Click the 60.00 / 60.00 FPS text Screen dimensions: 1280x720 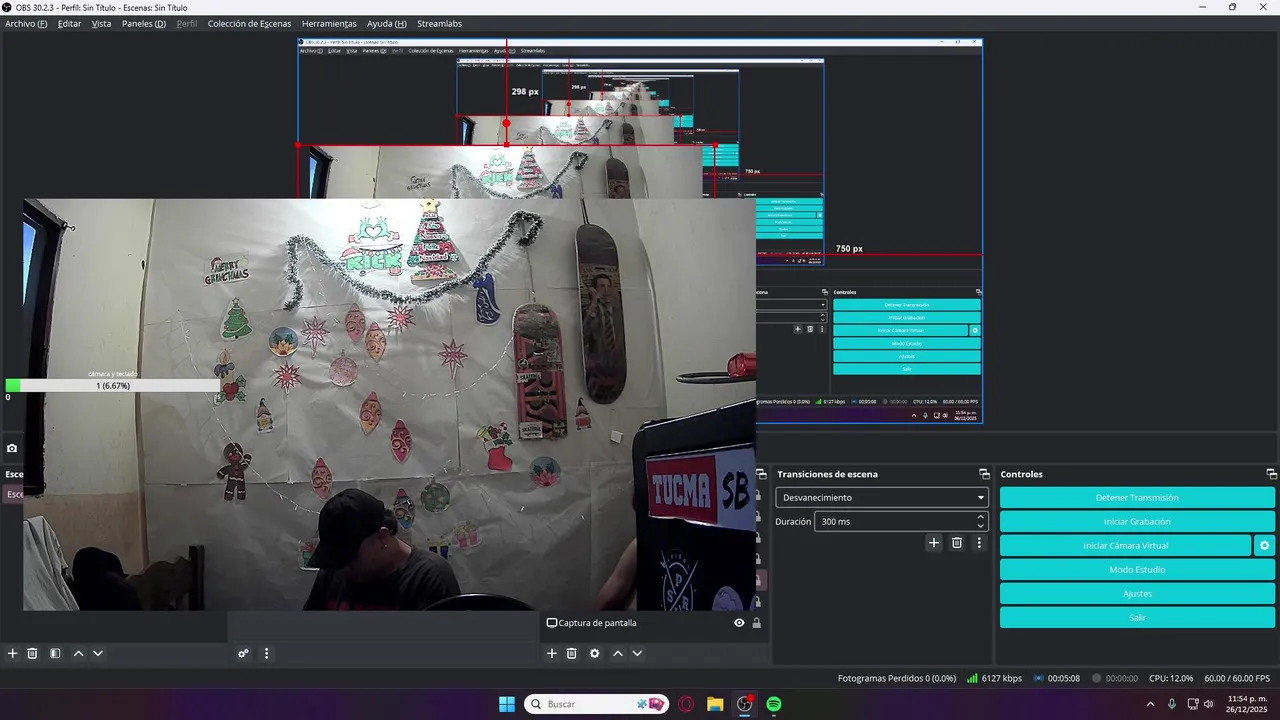[x=1237, y=678]
